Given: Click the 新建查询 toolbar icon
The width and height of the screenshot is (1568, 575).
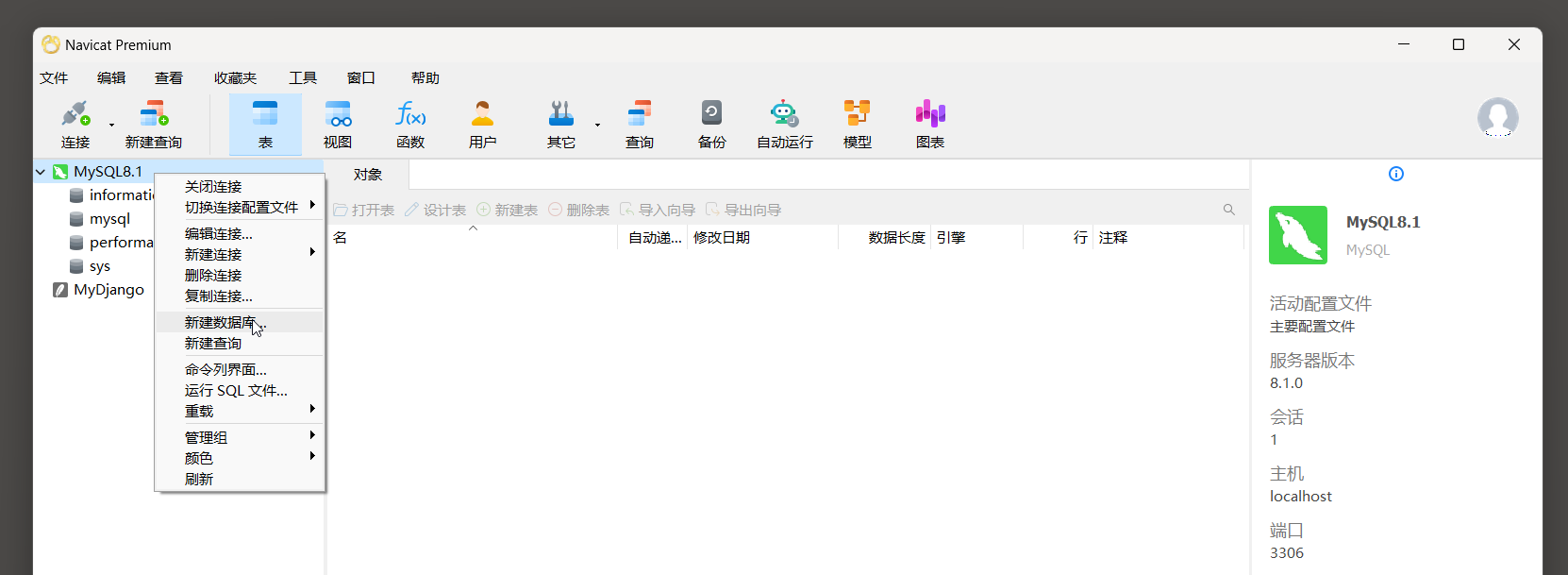Looking at the screenshot, I should [x=154, y=124].
